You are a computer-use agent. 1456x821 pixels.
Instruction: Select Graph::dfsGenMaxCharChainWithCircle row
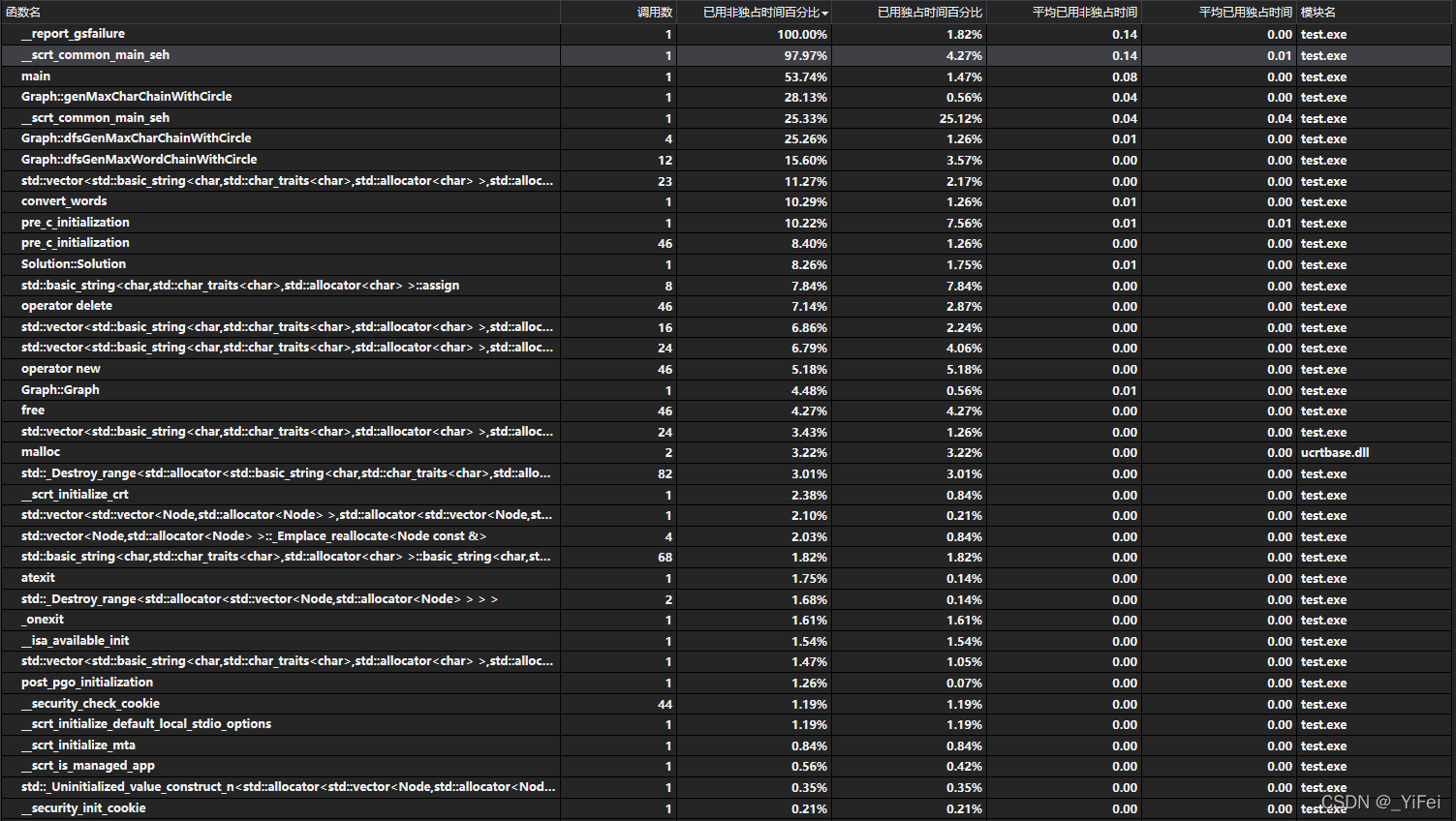(x=728, y=138)
